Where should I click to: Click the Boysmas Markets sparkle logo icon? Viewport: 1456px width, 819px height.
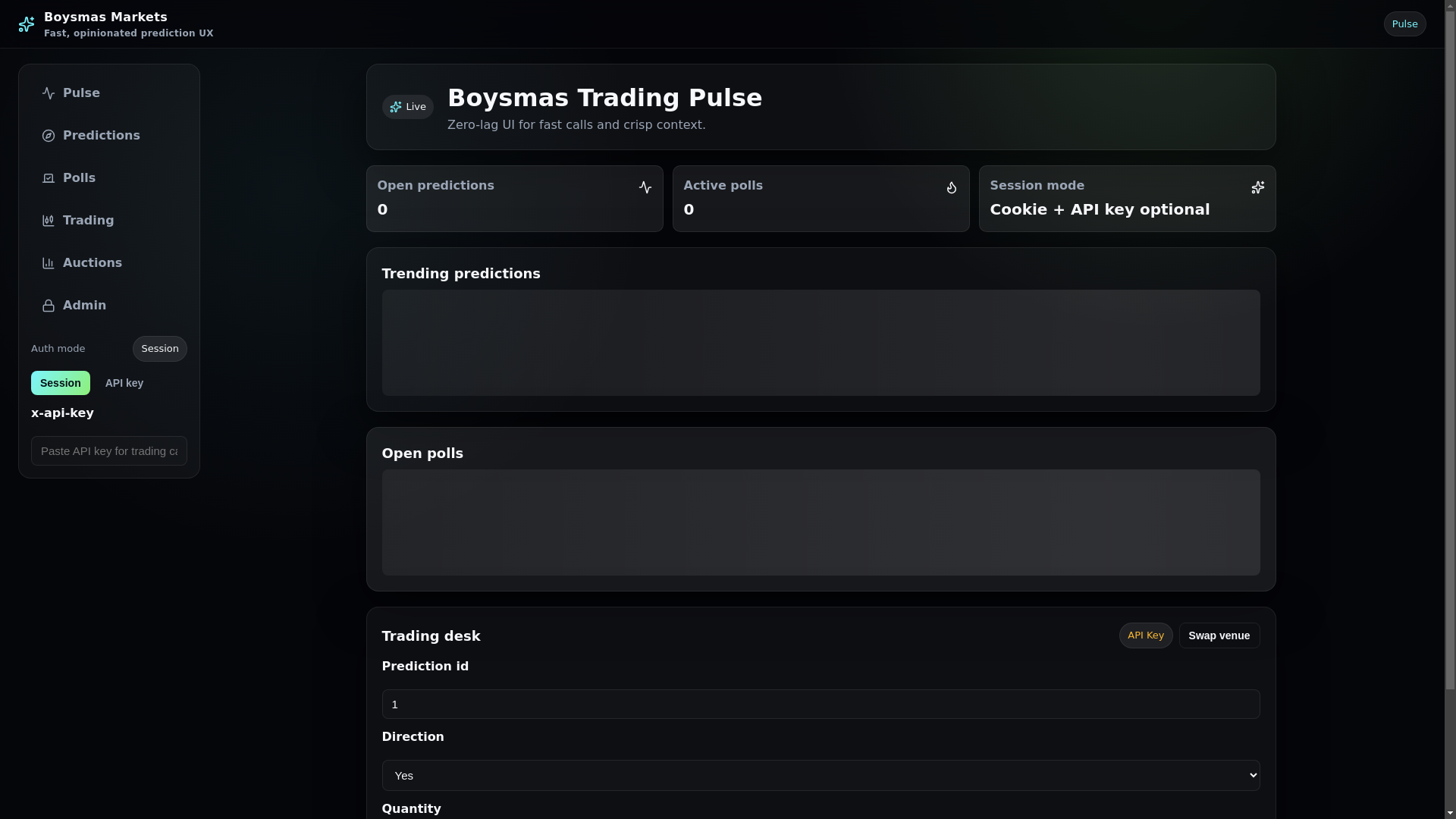(x=27, y=24)
